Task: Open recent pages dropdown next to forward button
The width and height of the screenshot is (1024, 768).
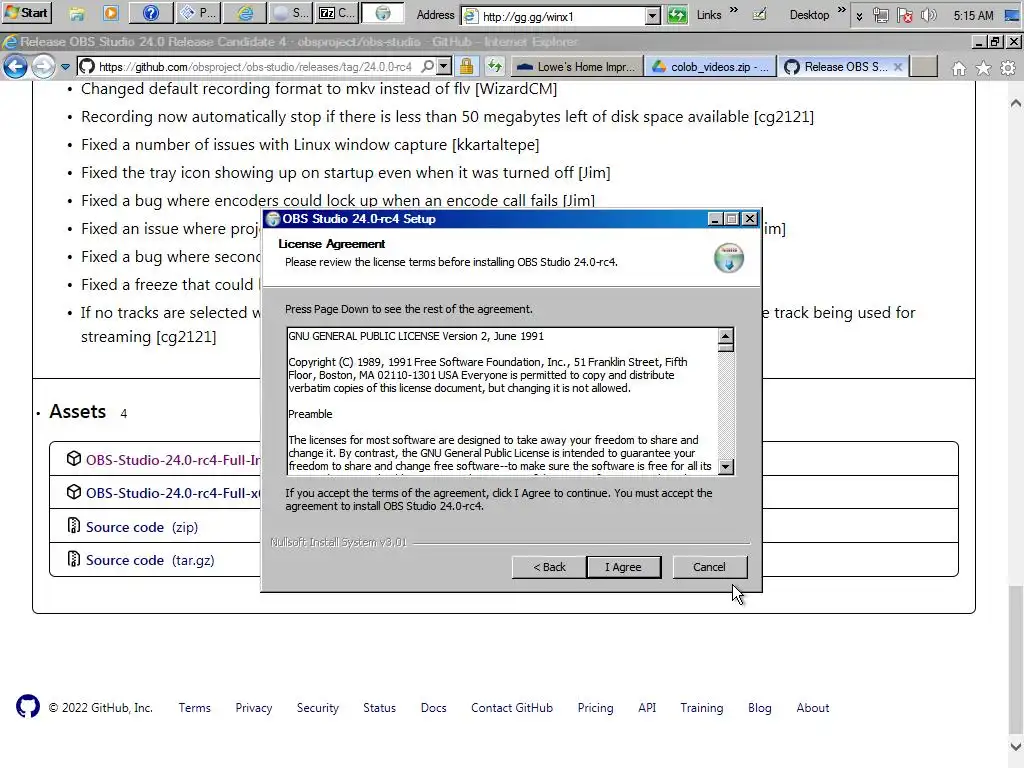Action: [65, 67]
